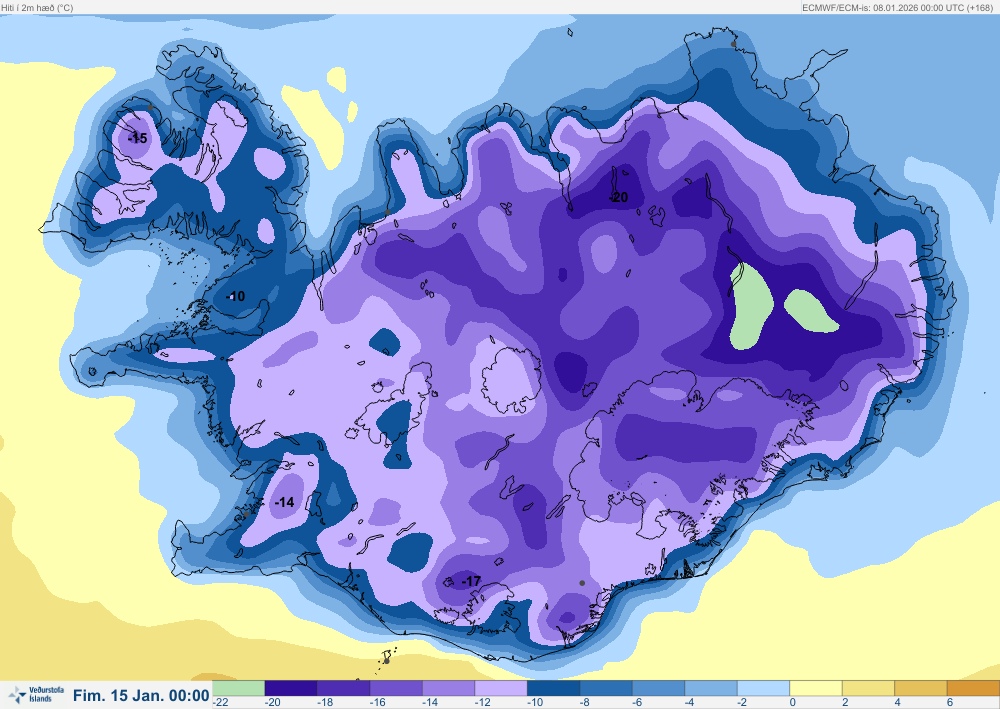Click the station dot on the Vestmannaeyjar islands
Screen dimensions: 1000x709
(x=386, y=661)
